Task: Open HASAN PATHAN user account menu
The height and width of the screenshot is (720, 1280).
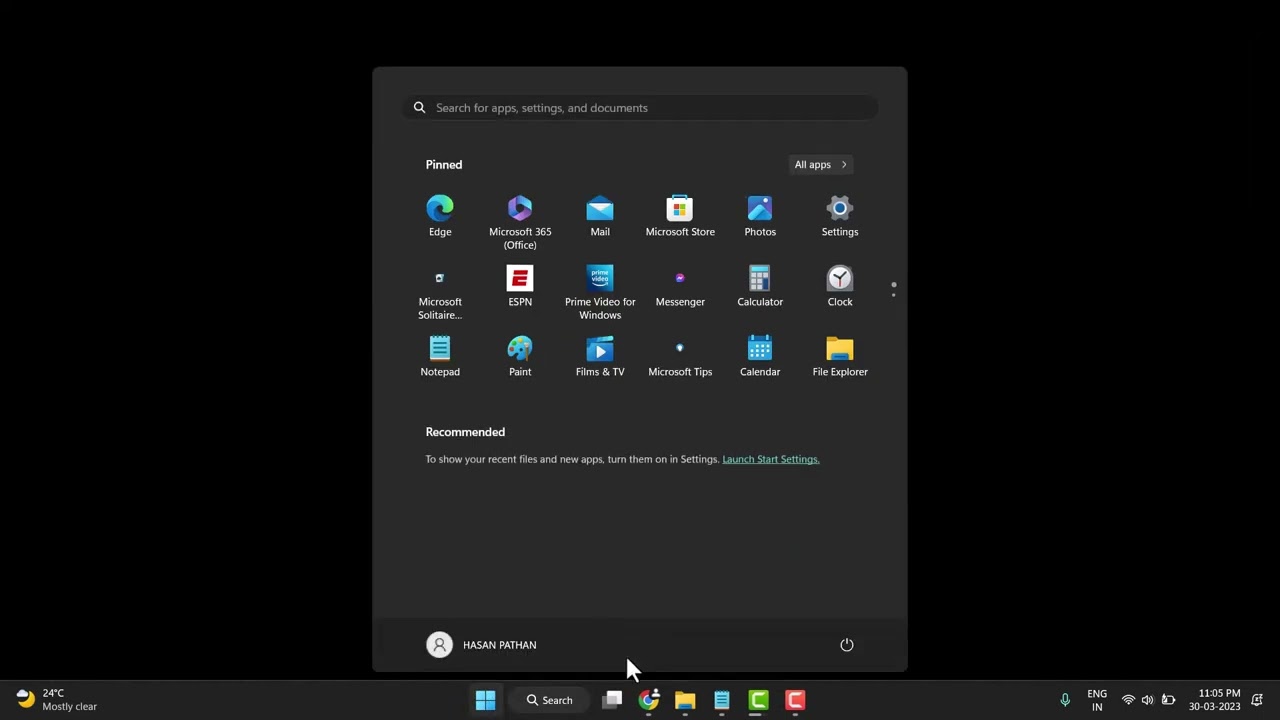Action: tap(482, 645)
